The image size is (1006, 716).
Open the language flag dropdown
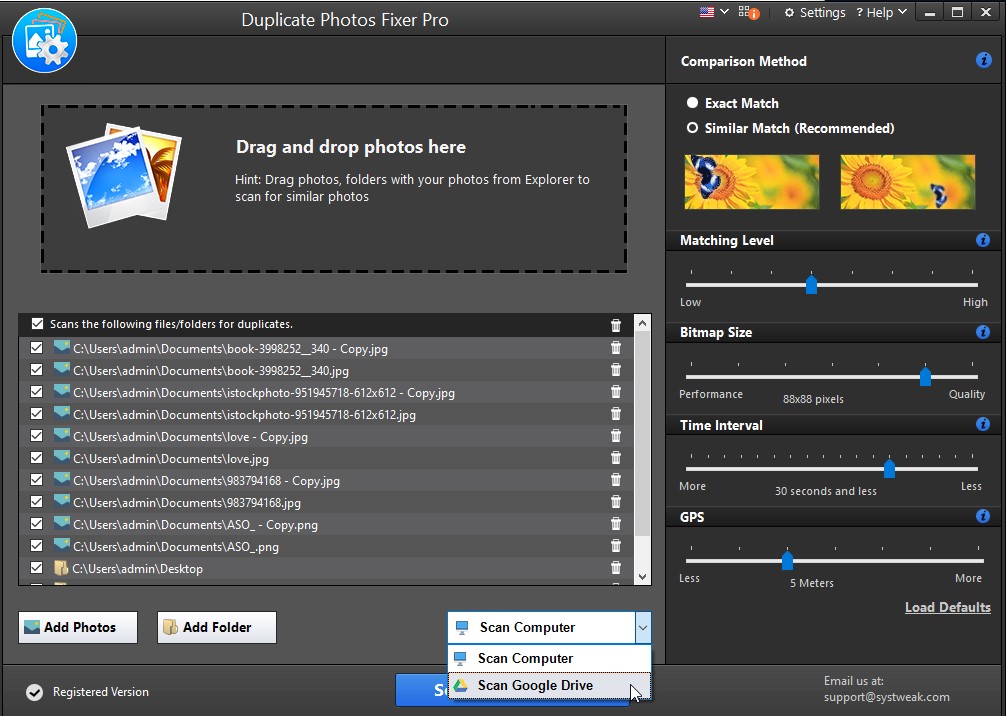pyautogui.click(x=714, y=12)
